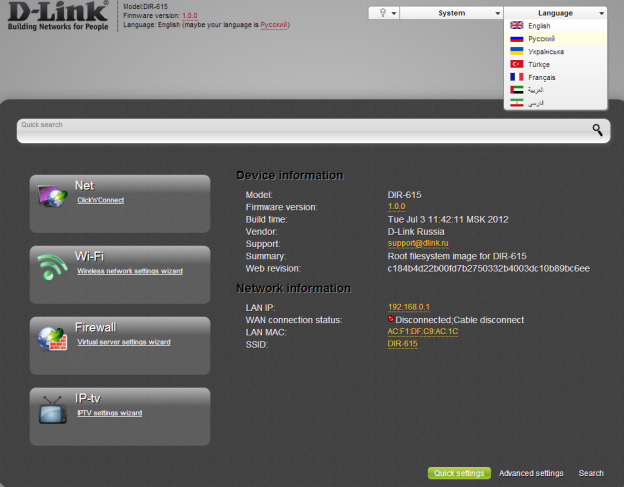Click the Russian flag icon
The image size is (624, 487).
[517, 39]
